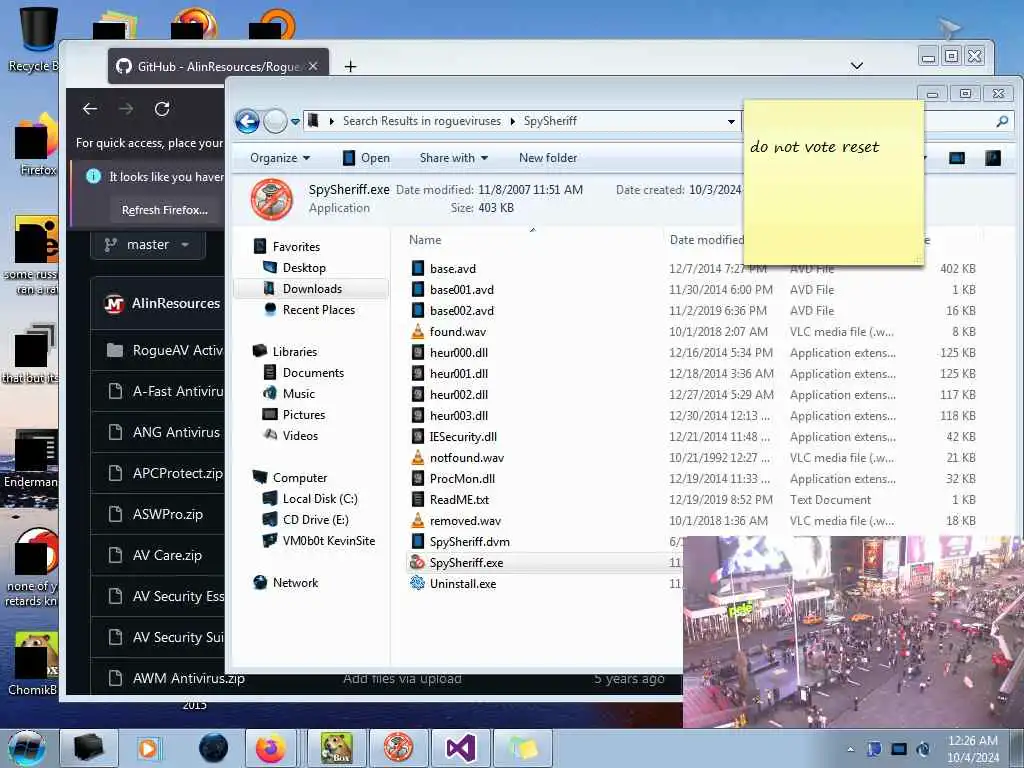The image size is (1024, 768).
Task: Click Refresh Firefox button
Action: [x=165, y=210]
